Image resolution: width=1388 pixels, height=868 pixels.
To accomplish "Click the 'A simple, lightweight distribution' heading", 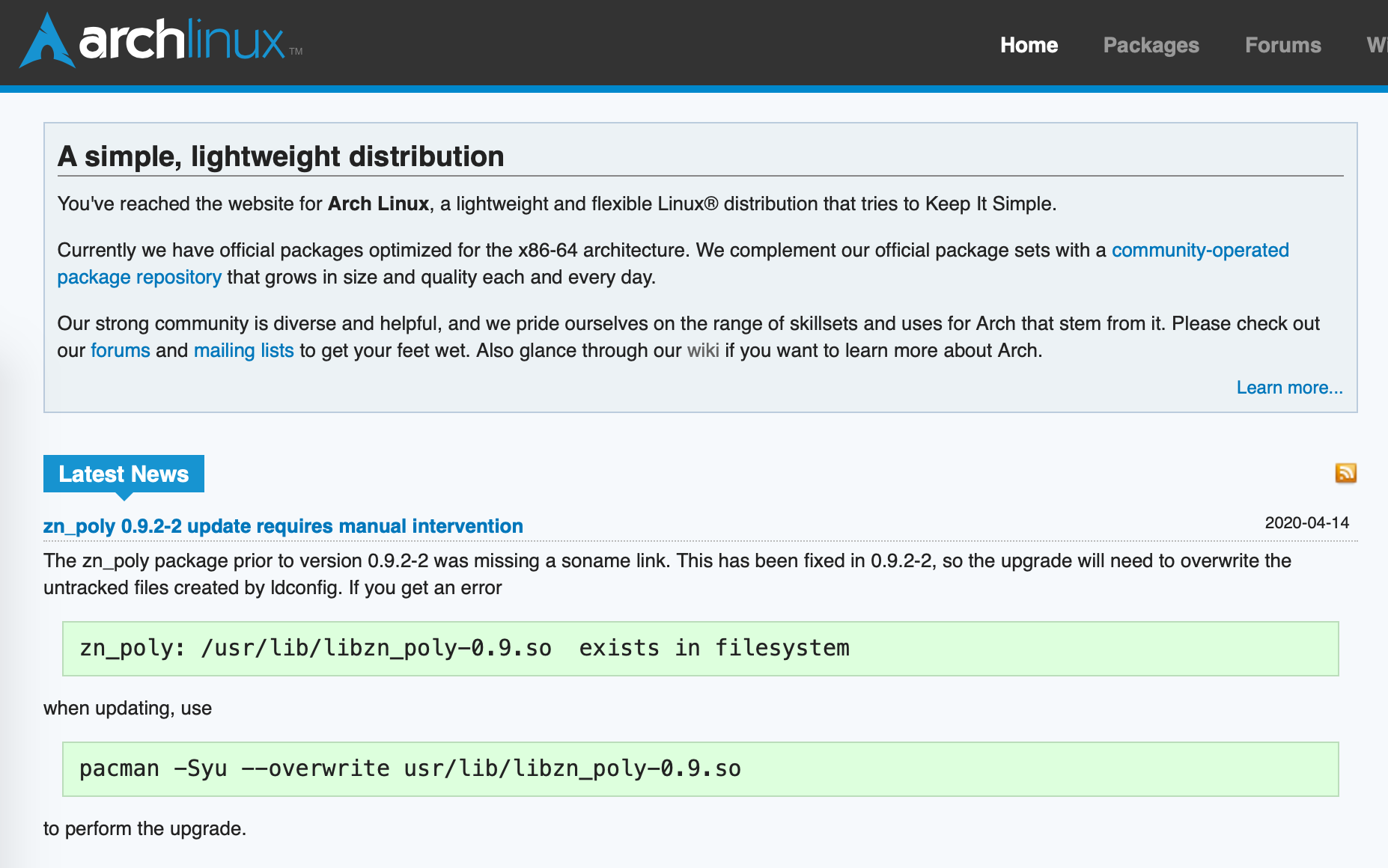I will pos(281,156).
